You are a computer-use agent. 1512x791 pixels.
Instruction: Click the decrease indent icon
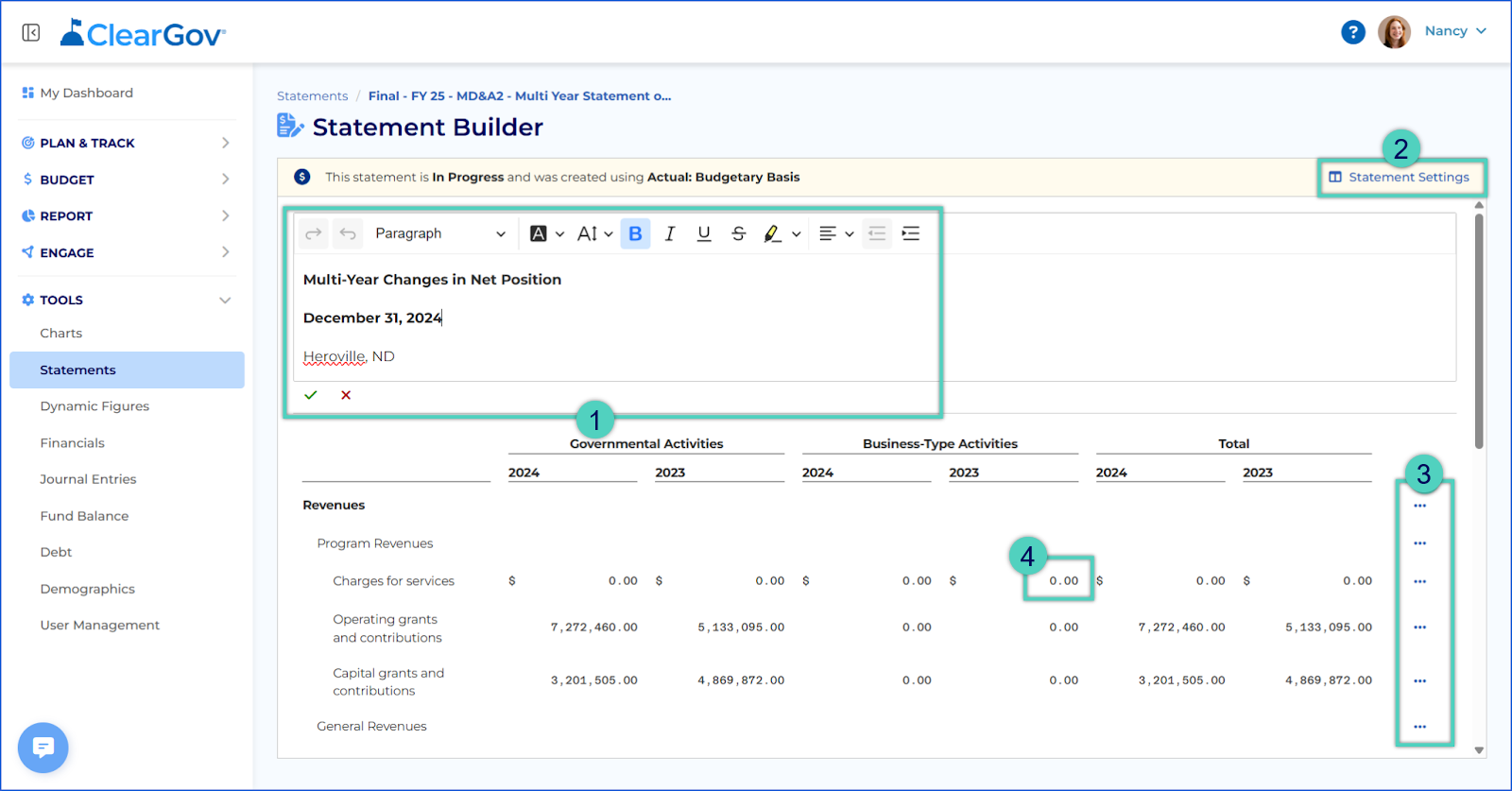(877, 233)
